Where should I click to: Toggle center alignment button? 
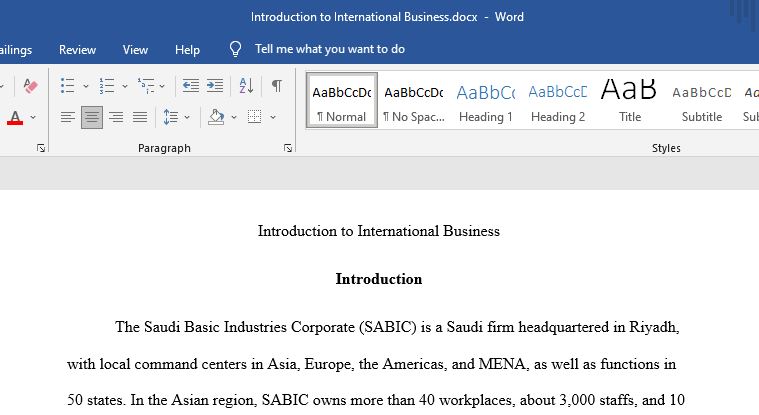(x=92, y=117)
